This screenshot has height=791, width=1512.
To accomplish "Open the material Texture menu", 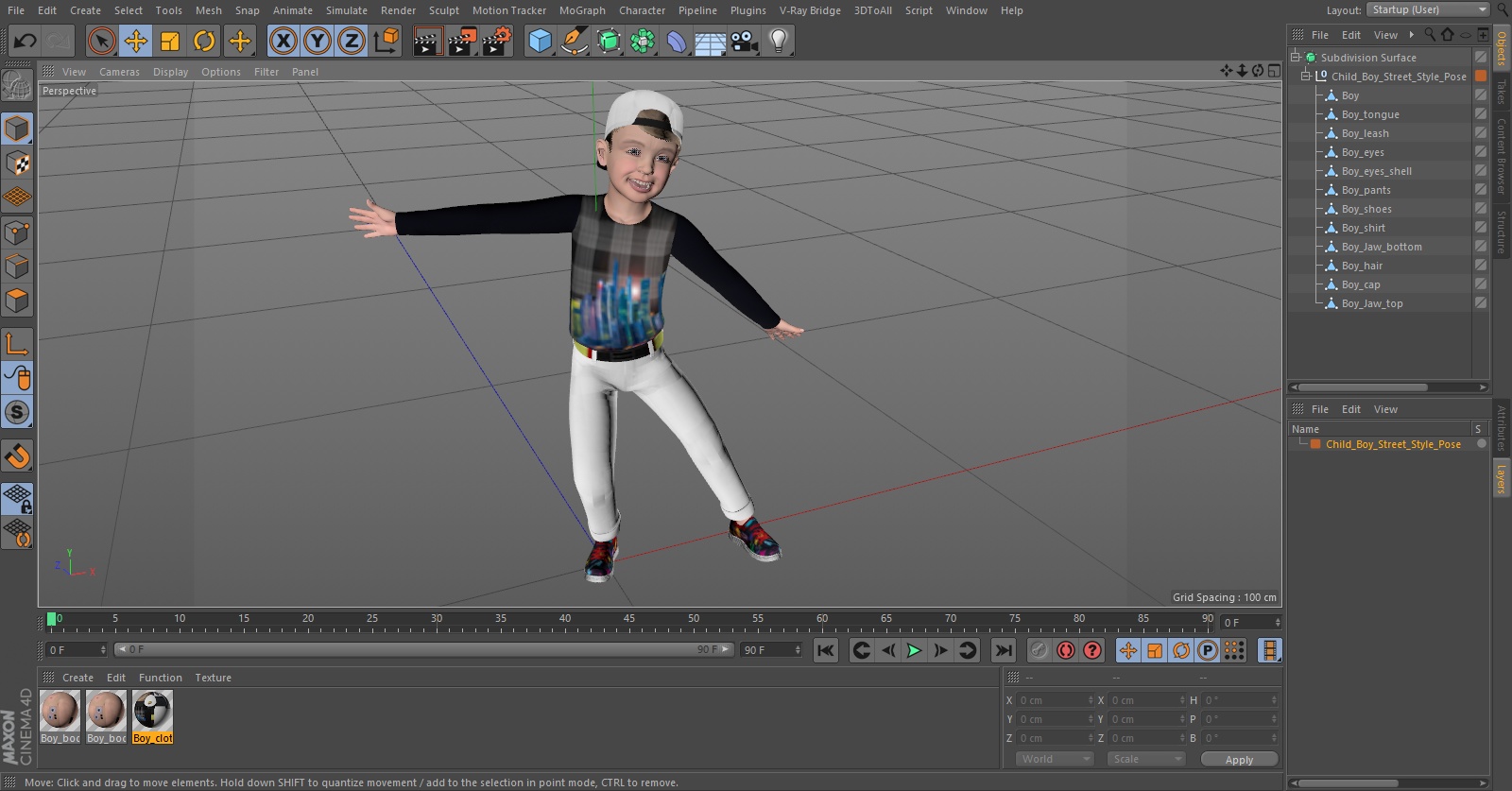I will [x=213, y=678].
